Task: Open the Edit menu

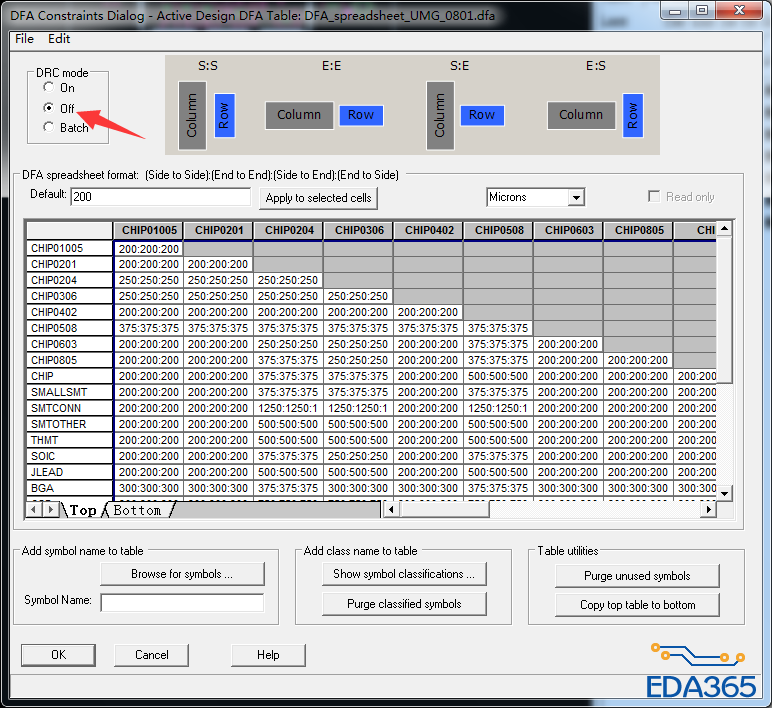Action: pos(59,39)
